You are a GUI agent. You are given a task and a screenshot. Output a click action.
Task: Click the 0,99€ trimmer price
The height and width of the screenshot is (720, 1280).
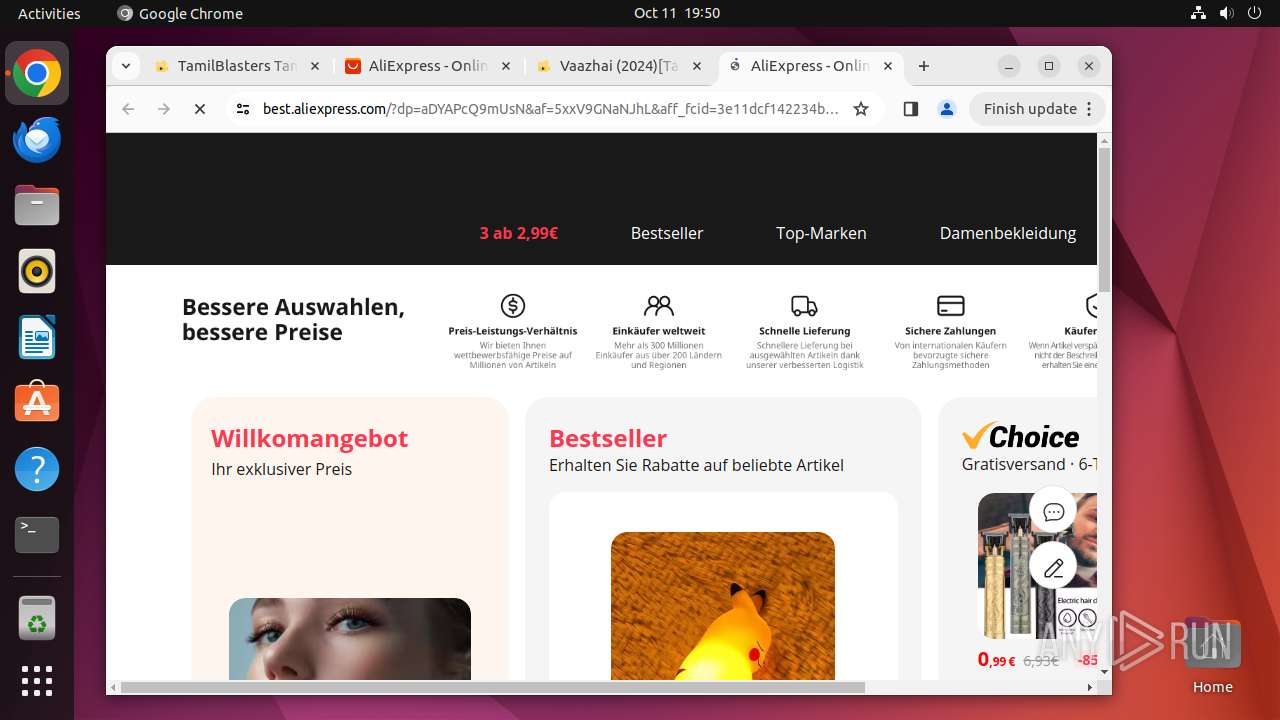996,660
